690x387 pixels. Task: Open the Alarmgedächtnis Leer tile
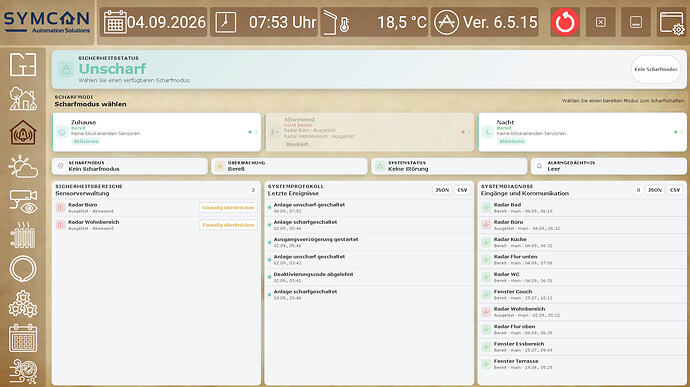pos(609,166)
